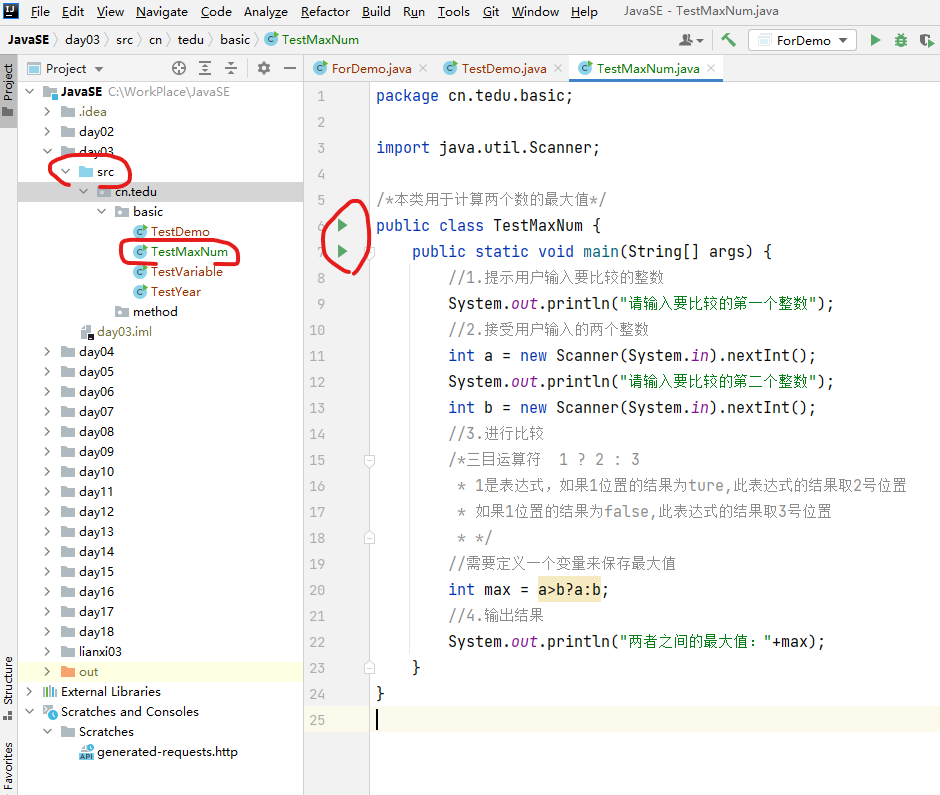Open the ForDemo run configuration dropdown
Viewport: 940px width, 795px height.
802,40
